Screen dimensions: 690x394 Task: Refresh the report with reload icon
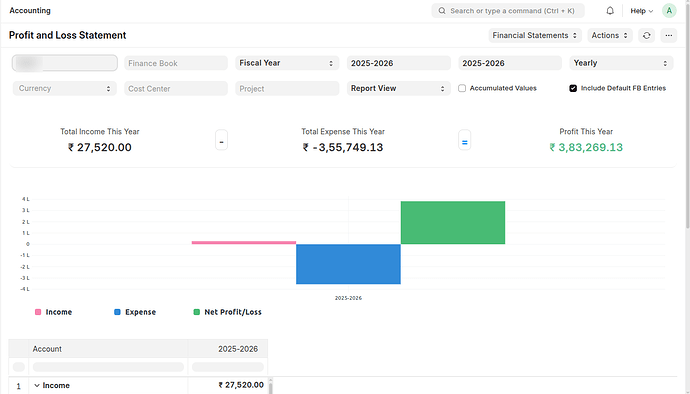pyautogui.click(x=646, y=35)
